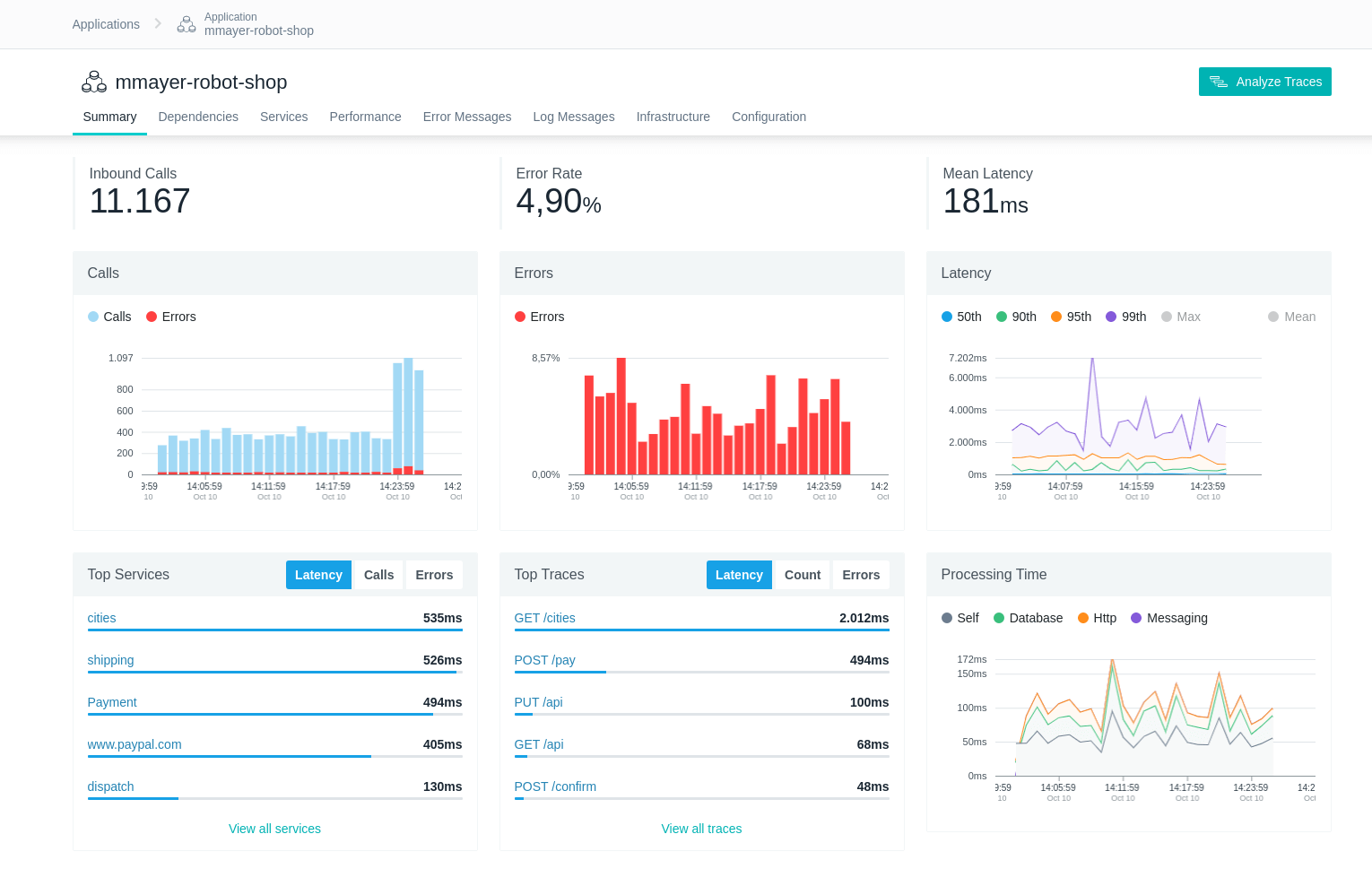Sort Top Services by Calls
The height and width of the screenshot is (895, 1372).
pos(378,575)
